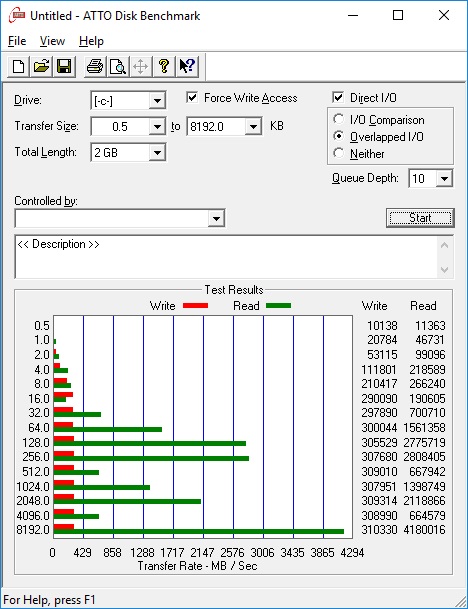Click inside the Description text box
This screenshot has width=468, height=609.
coord(226,257)
